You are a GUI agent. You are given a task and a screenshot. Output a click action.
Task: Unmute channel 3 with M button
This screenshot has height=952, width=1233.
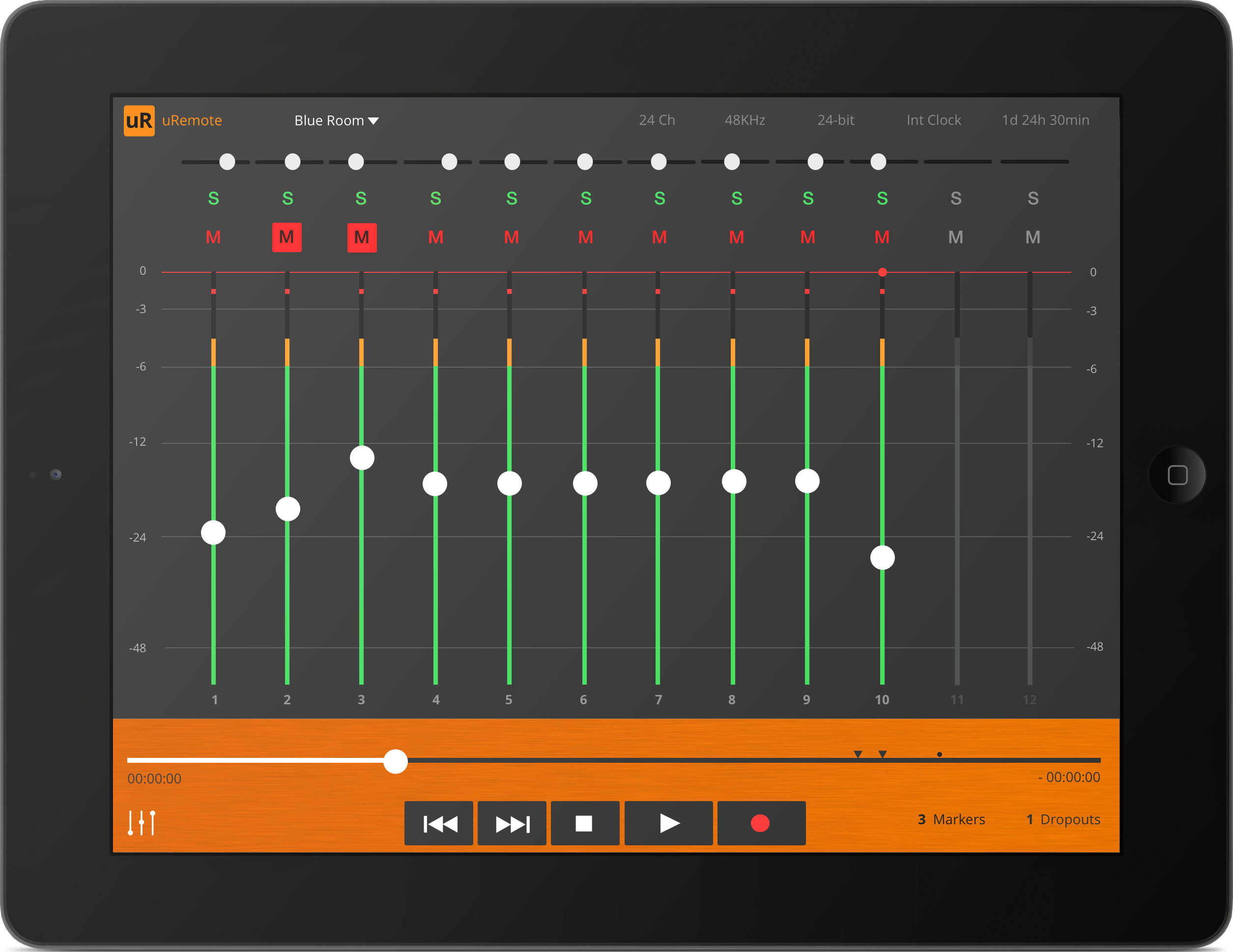(361, 237)
